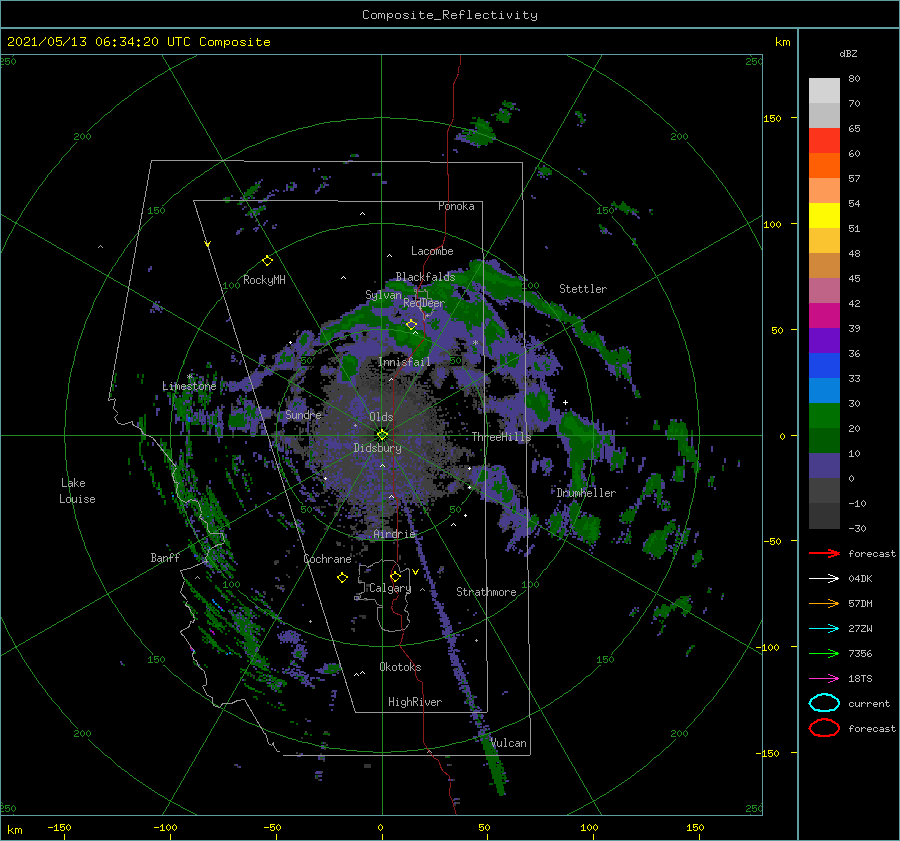Click the Composite_Reflectivity title
900x841 pixels.
pyautogui.click(x=449, y=15)
